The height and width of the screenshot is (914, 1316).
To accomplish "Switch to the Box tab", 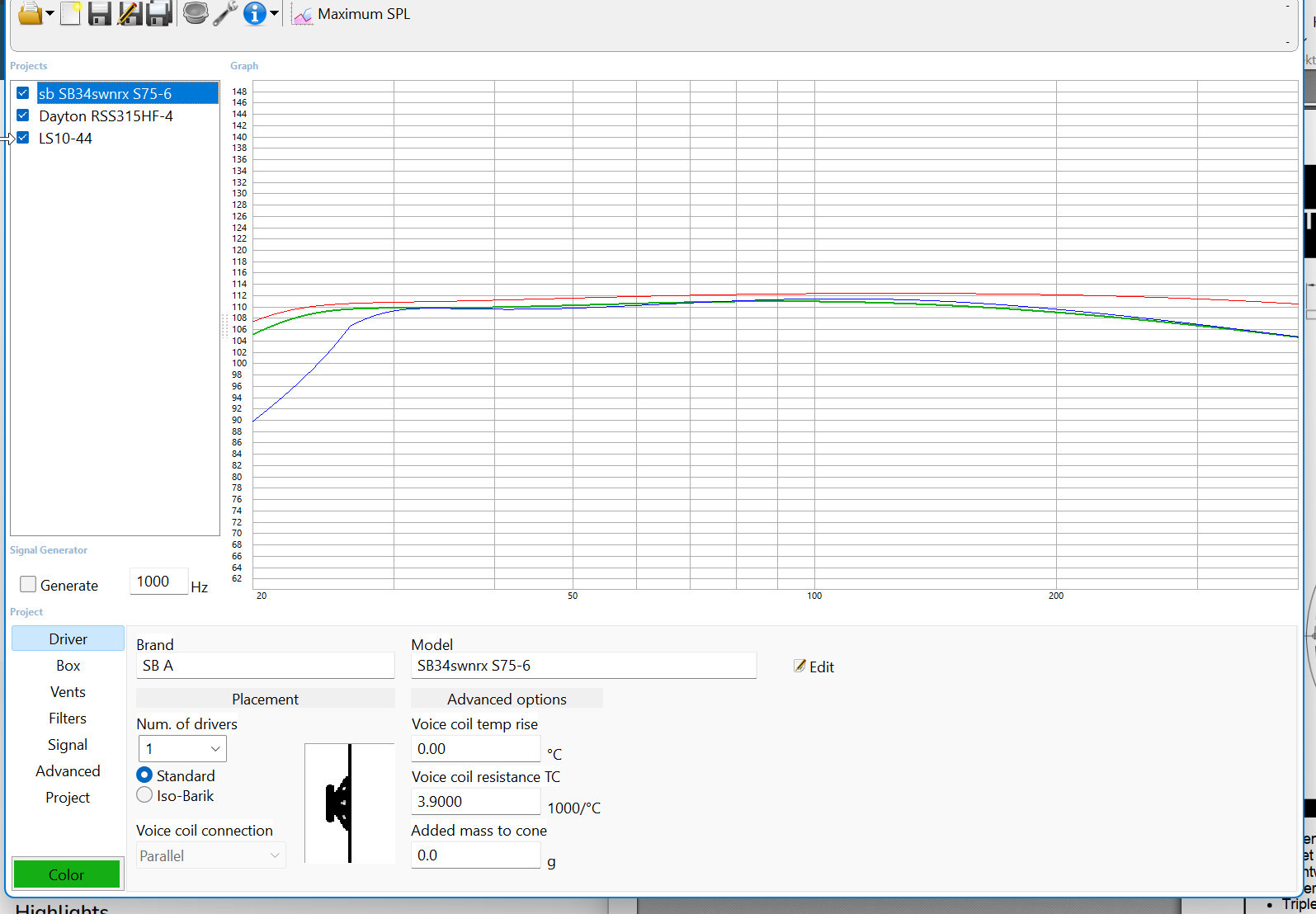I will (68, 666).
